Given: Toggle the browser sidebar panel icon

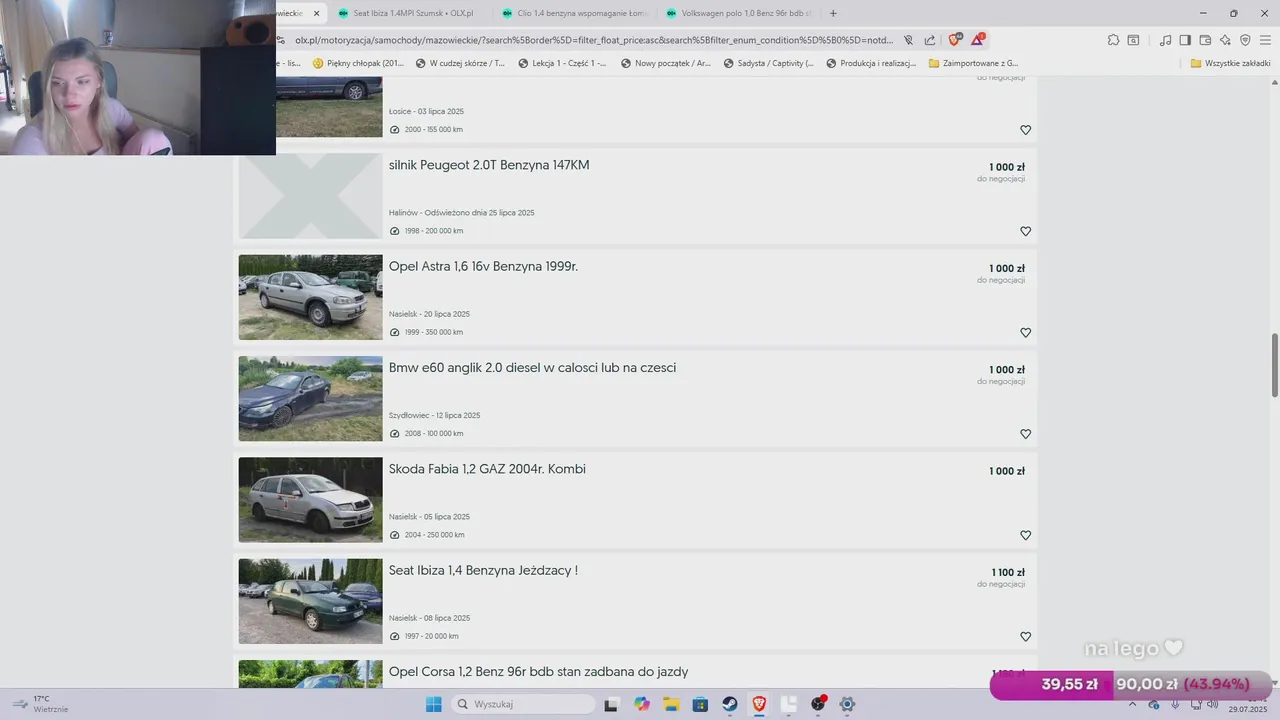Looking at the screenshot, I should (x=1185, y=40).
